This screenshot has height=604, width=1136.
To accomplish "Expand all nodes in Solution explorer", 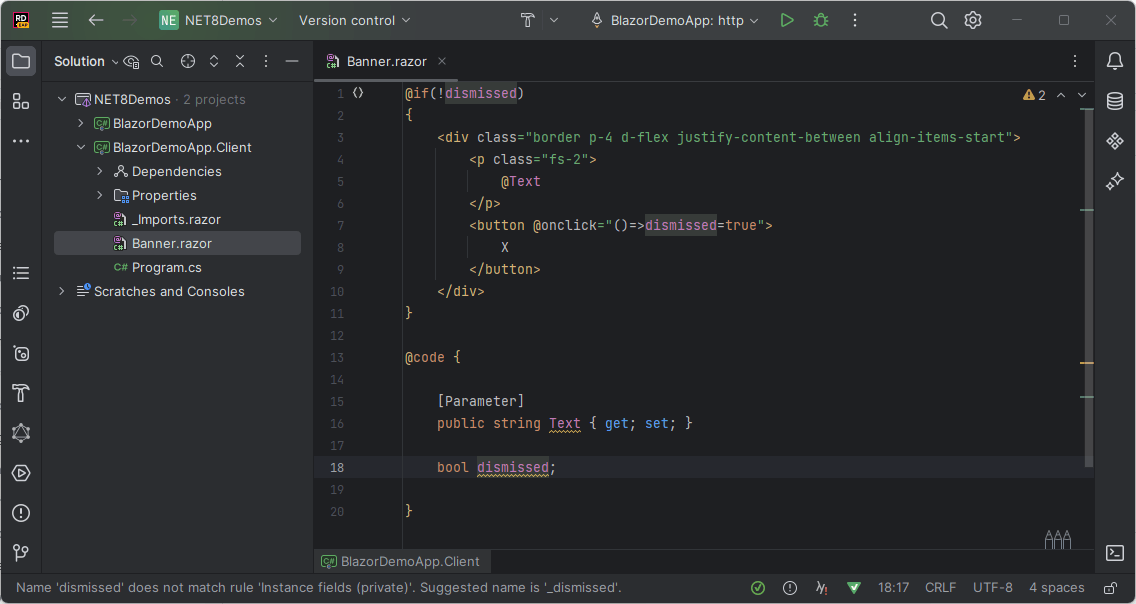I will [214, 62].
